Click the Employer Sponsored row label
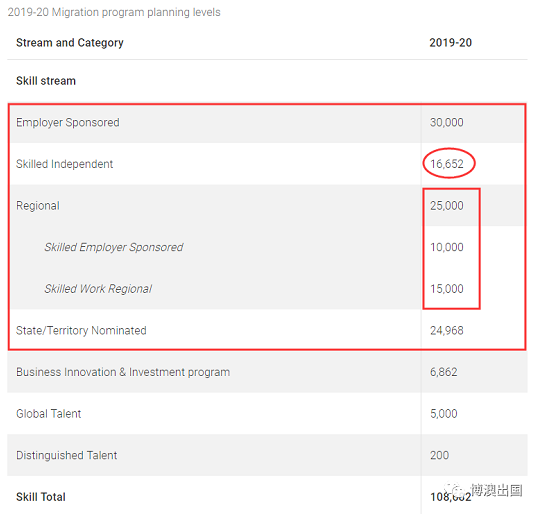The width and height of the screenshot is (535, 514). (68, 123)
